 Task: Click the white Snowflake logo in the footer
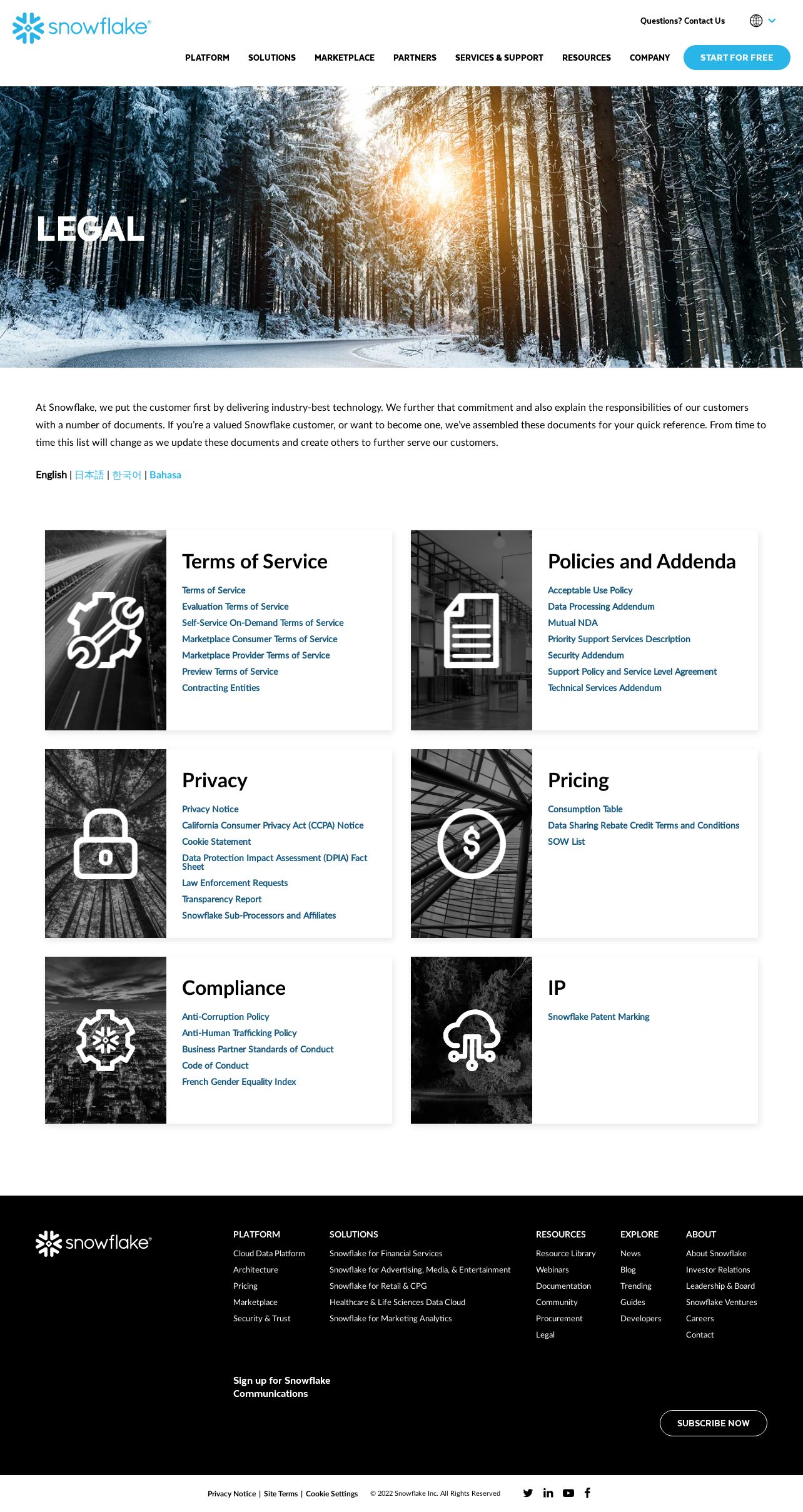(94, 1243)
